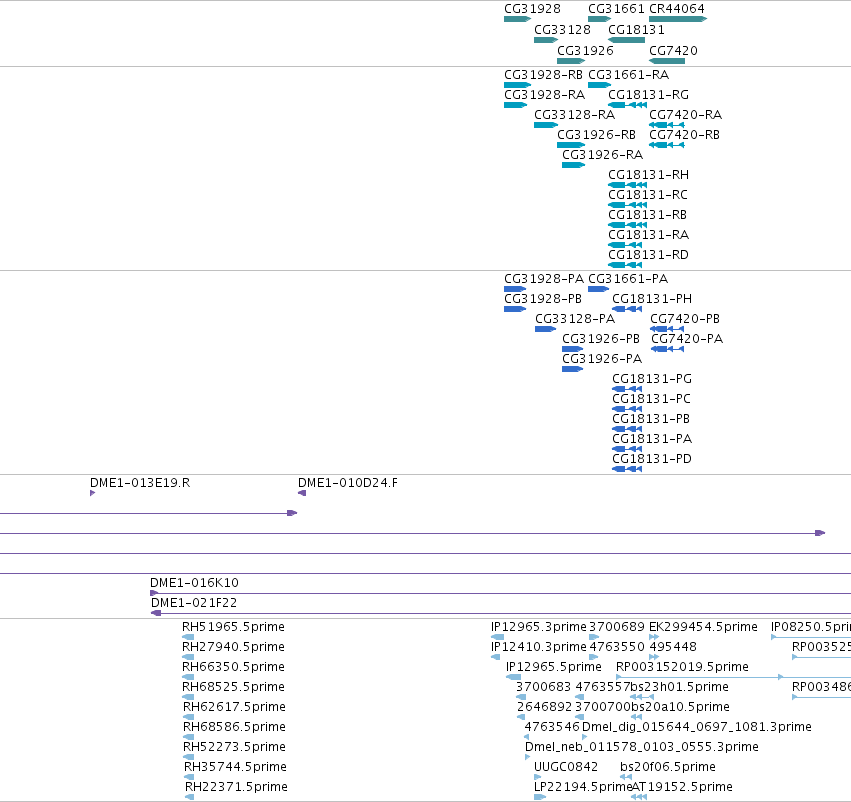The width and height of the screenshot is (851, 802).
Task: Click protein CG18131-PH
Action: [627, 309]
